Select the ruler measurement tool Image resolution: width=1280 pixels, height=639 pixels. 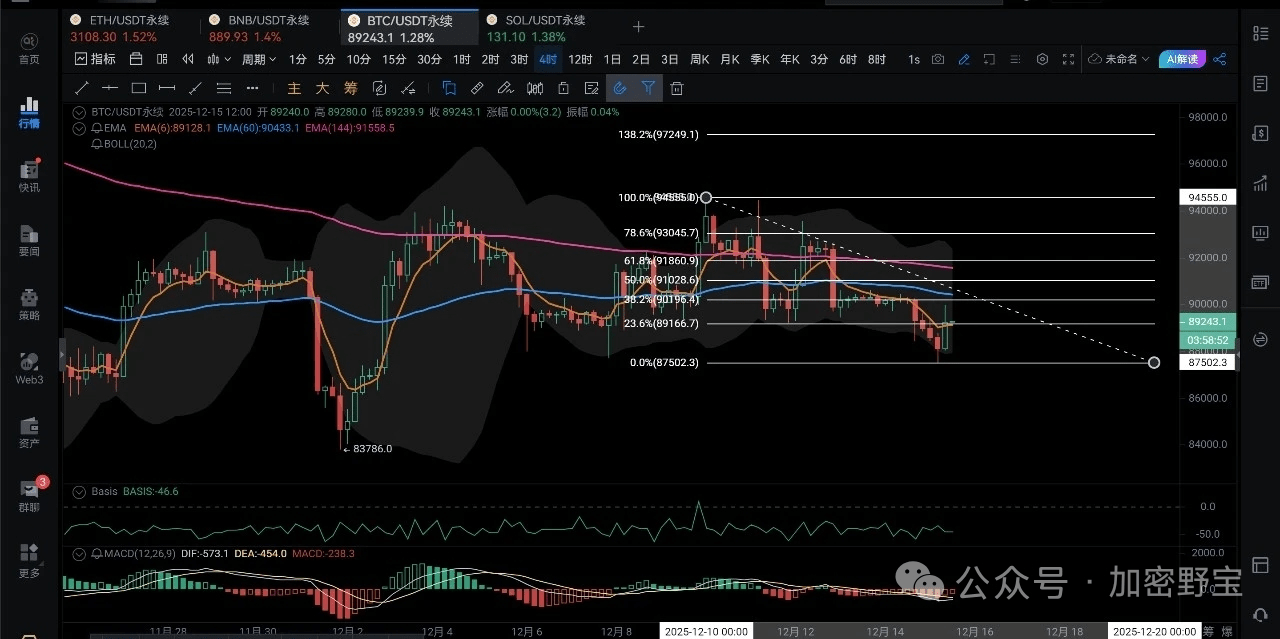pos(477,88)
